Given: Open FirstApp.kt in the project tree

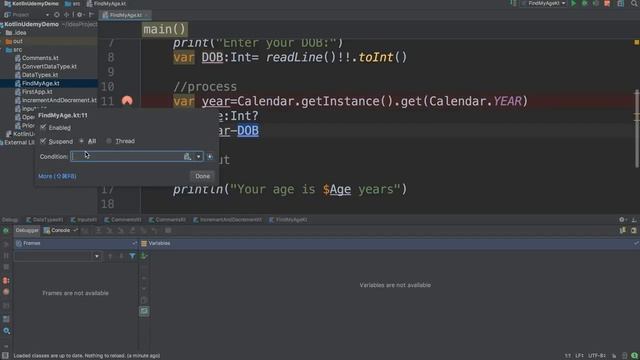Looking at the screenshot, I should click(37, 92).
